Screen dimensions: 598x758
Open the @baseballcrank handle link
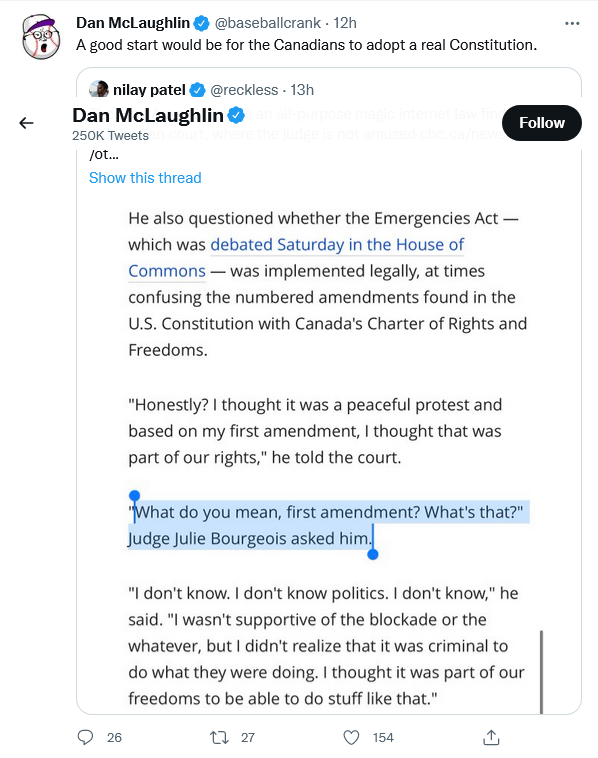tap(267, 23)
